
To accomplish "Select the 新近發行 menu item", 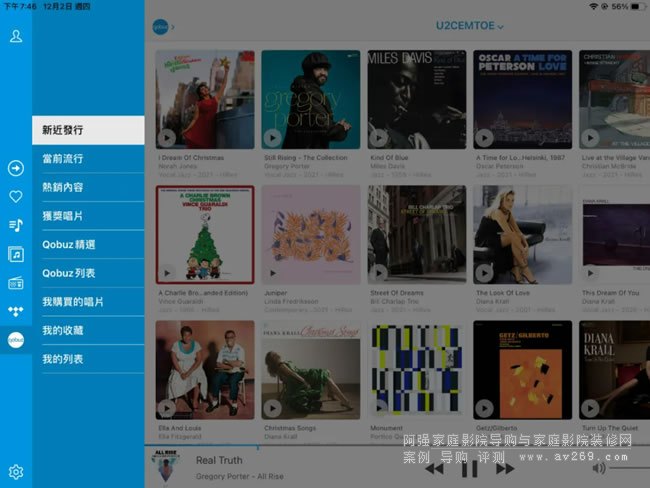I will (88, 130).
